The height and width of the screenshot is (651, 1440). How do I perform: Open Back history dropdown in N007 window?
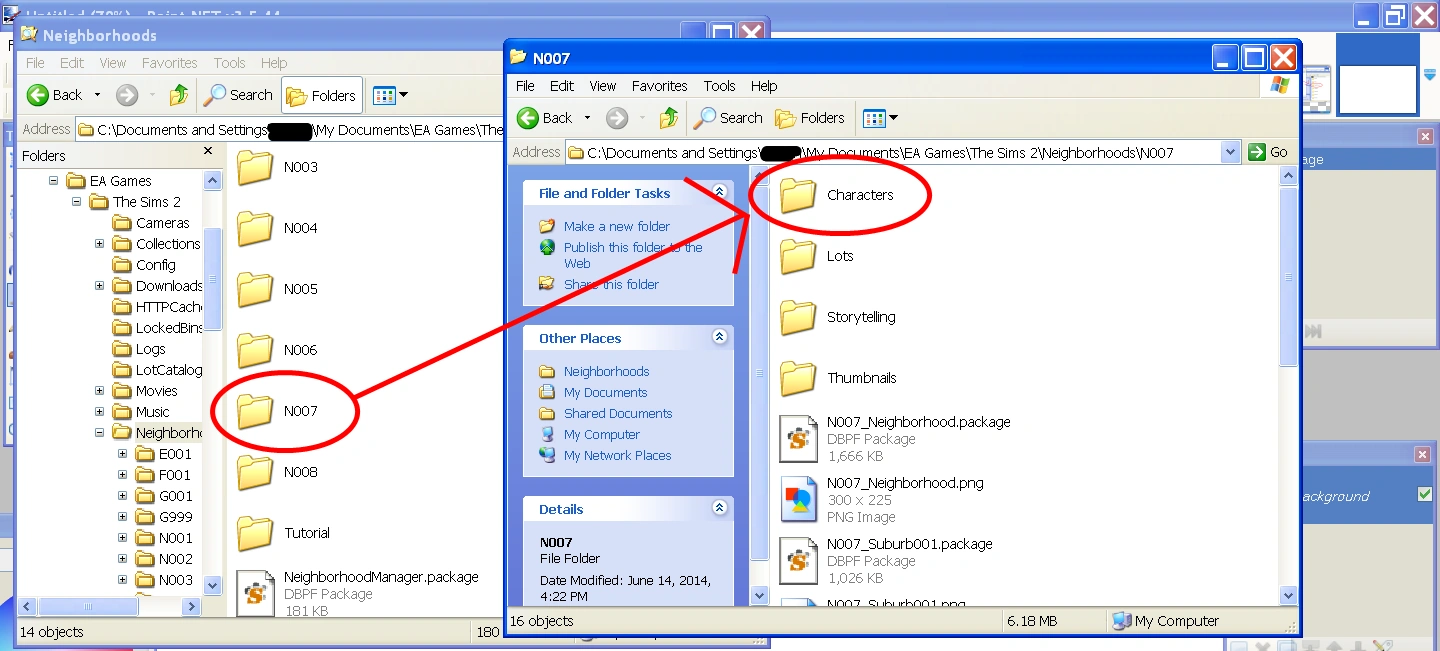point(587,118)
